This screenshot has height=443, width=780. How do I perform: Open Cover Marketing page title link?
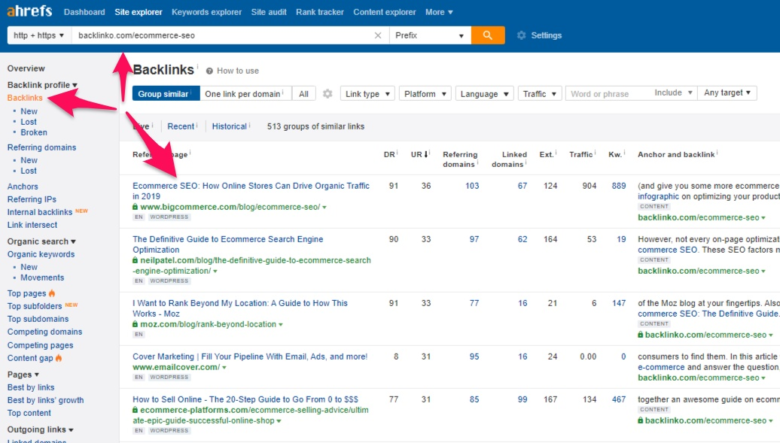[250, 356]
